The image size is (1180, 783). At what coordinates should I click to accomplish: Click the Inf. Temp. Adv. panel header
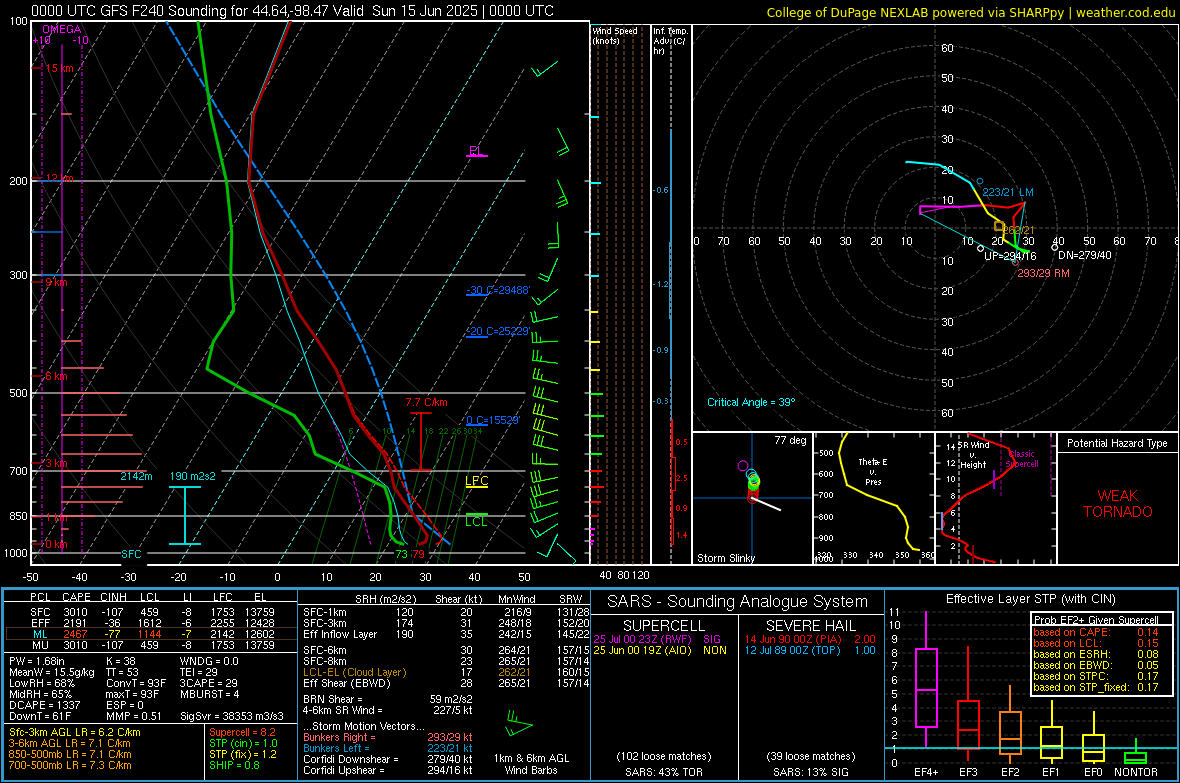point(670,41)
